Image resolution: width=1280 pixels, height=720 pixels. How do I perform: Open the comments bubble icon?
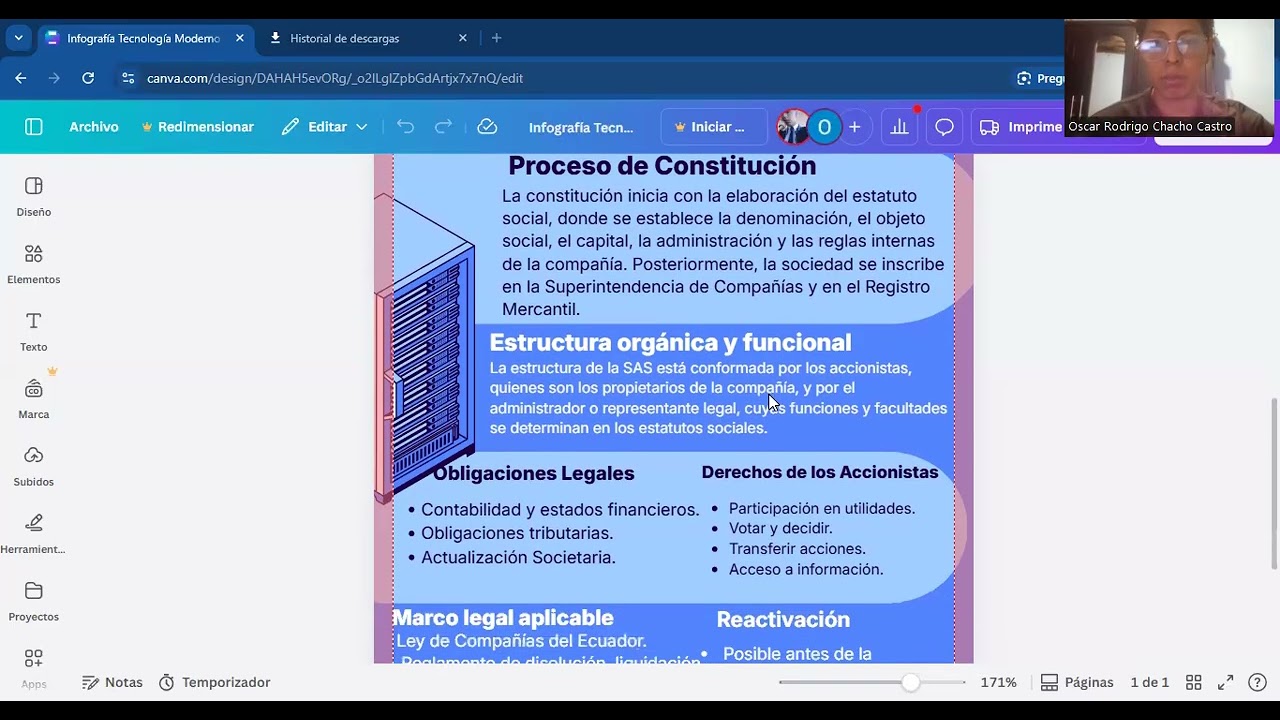tap(945, 127)
